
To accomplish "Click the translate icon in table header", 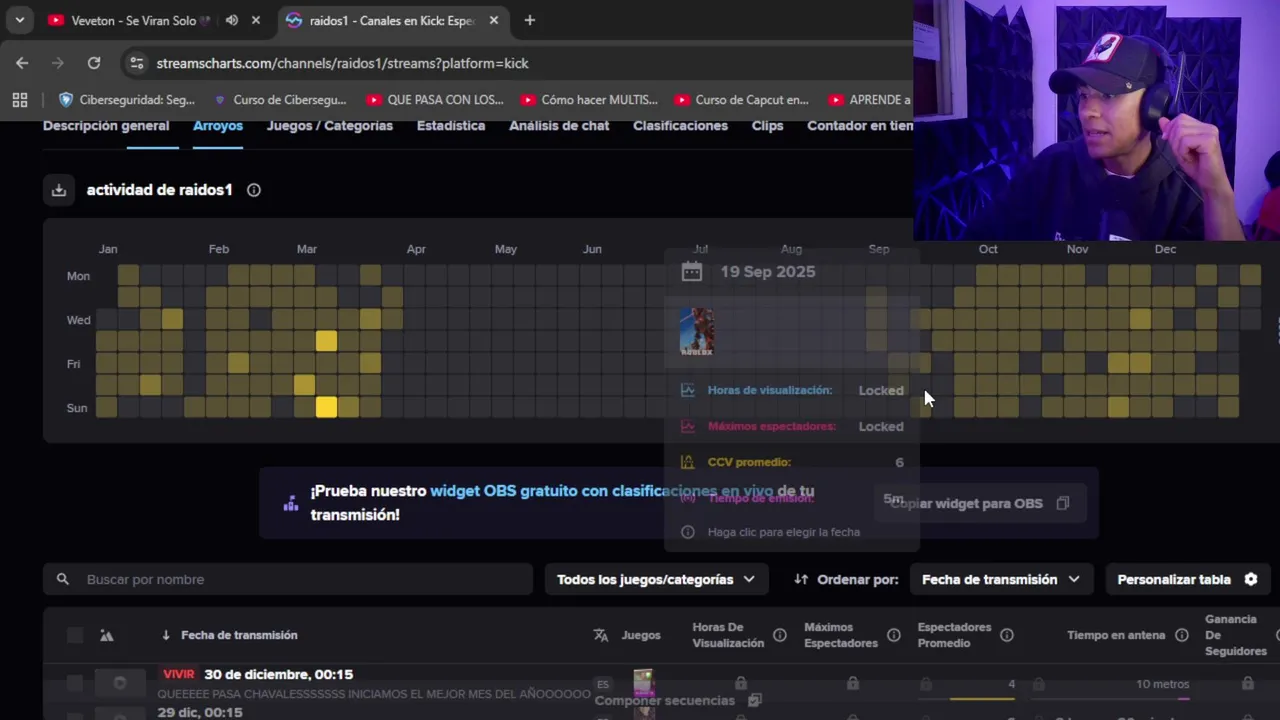I will pos(601,635).
